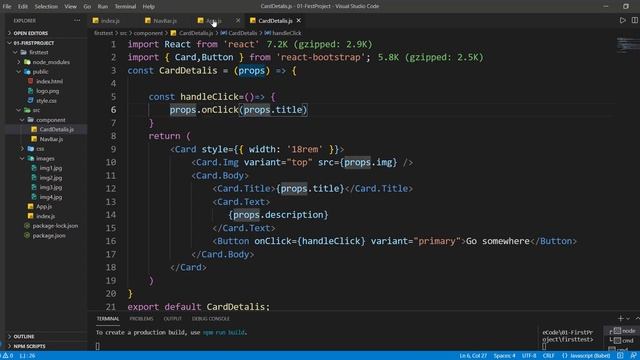The width and height of the screenshot is (640, 360).
Task: Open style.css in the explorer
Action: (x=46, y=100)
